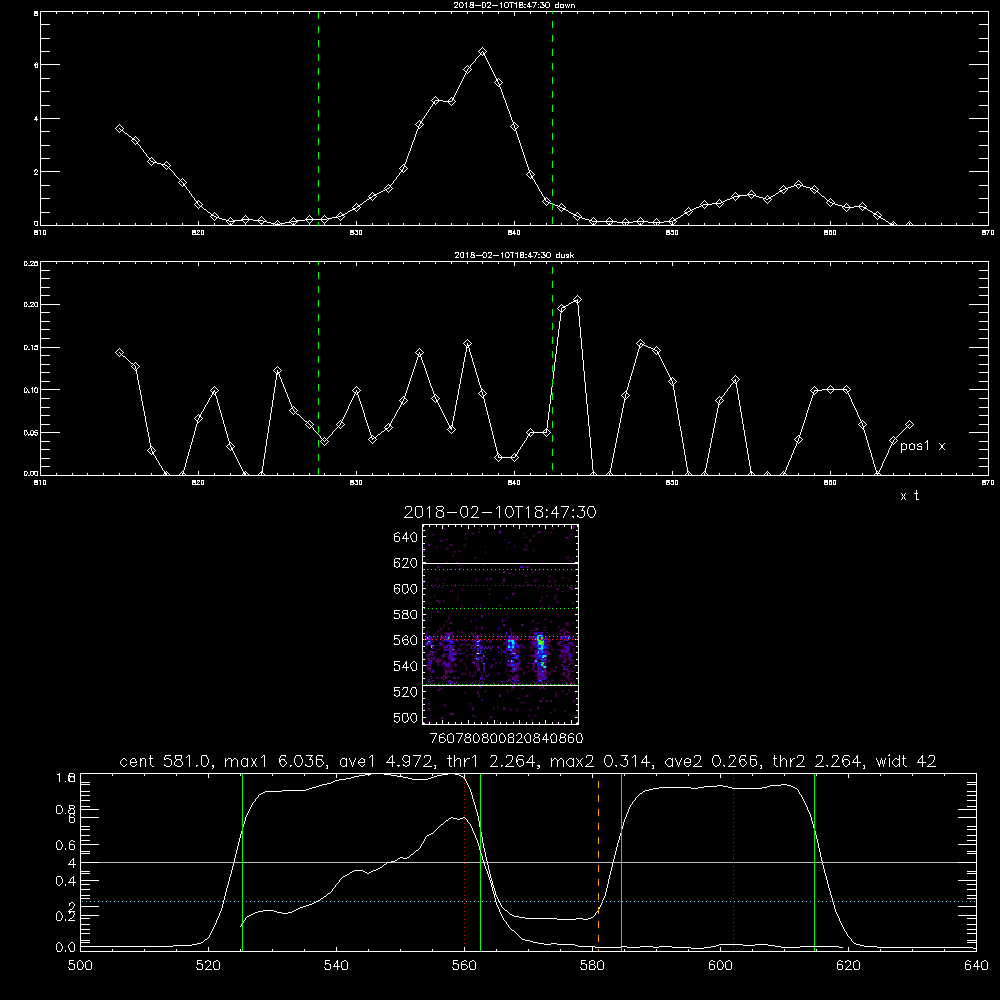The width and height of the screenshot is (1000, 1000).
Task: Click the 'thr2 2.264' value
Action: pyautogui.click(x=818, y=761)
